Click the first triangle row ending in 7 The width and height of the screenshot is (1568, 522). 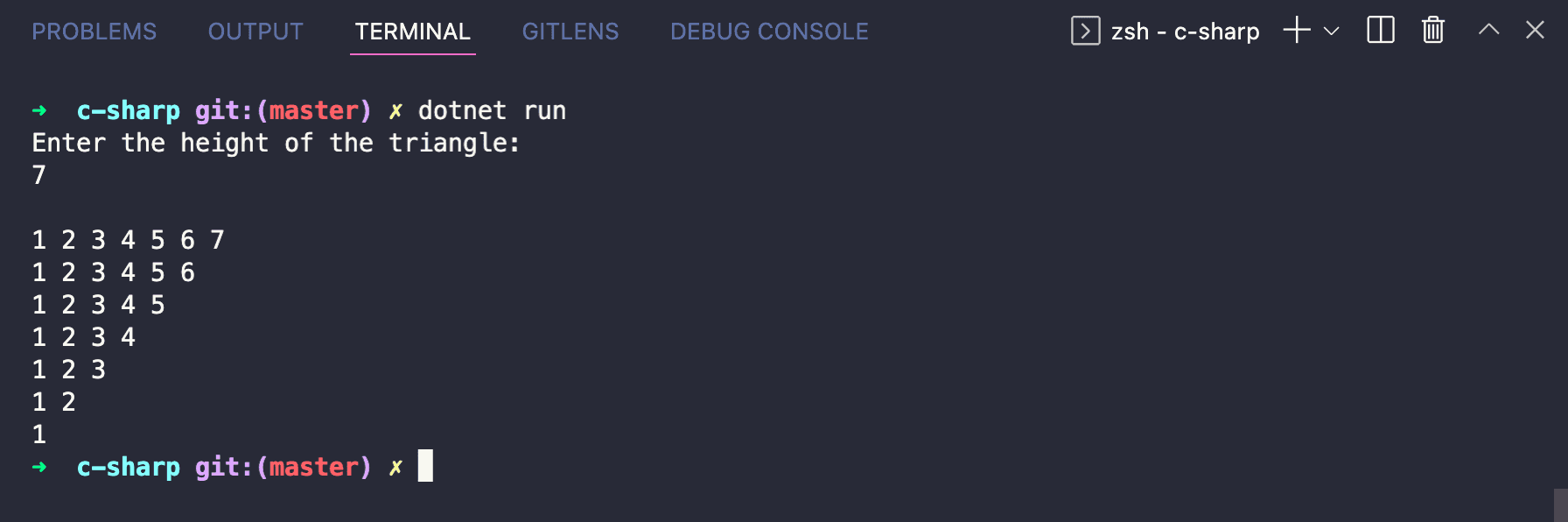129,240
